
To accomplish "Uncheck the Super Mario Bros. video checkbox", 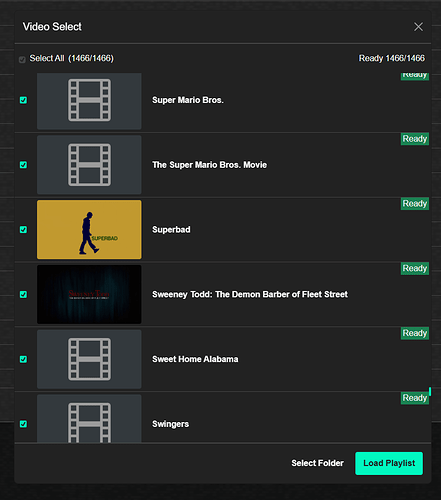I will pyautogui.click(x=23, y=100).
